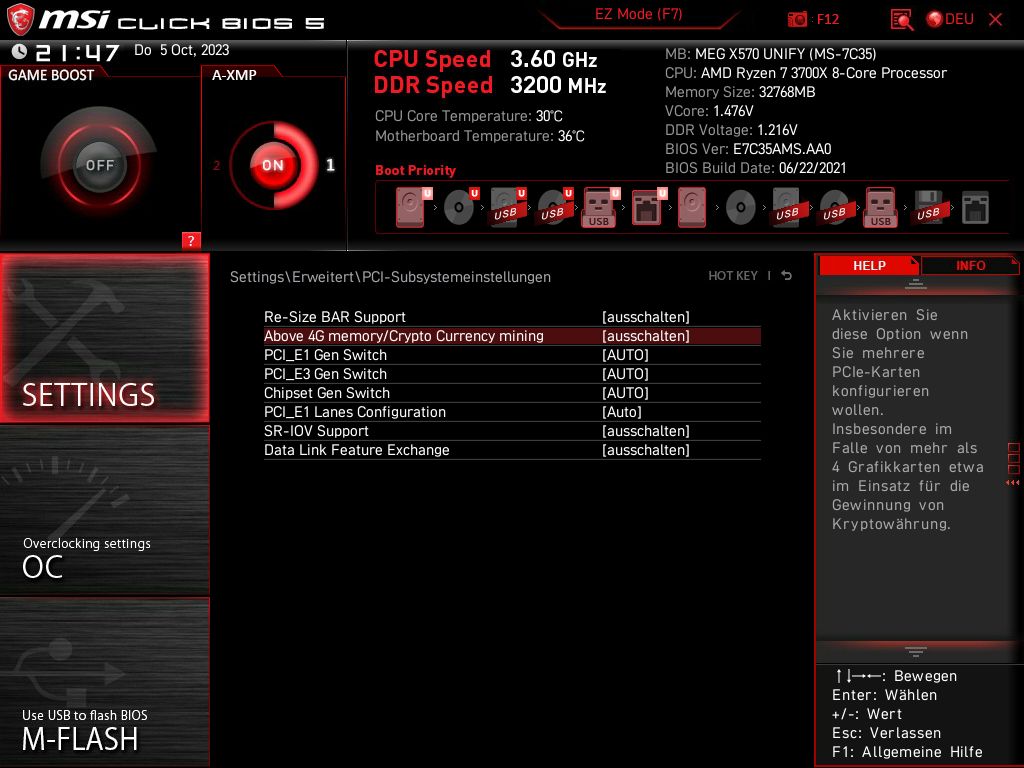The width and height of the screenshot is (1024, 768).
Task: Open Chipset Gen Switch [AUTO] value
Action: 625,392
